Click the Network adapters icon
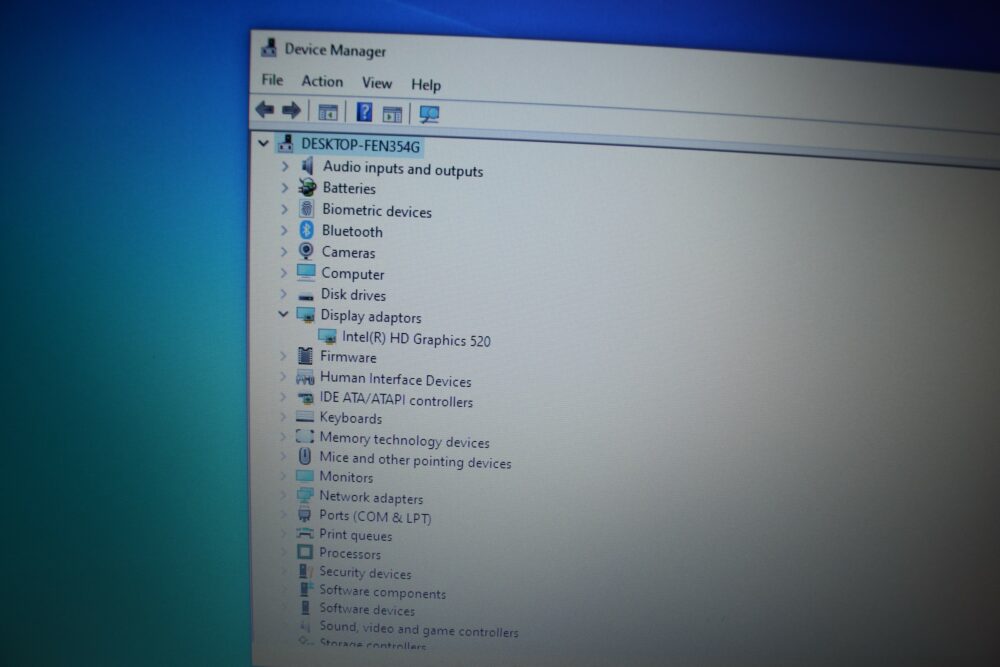The image size is (1000, 667). [305, 495]
